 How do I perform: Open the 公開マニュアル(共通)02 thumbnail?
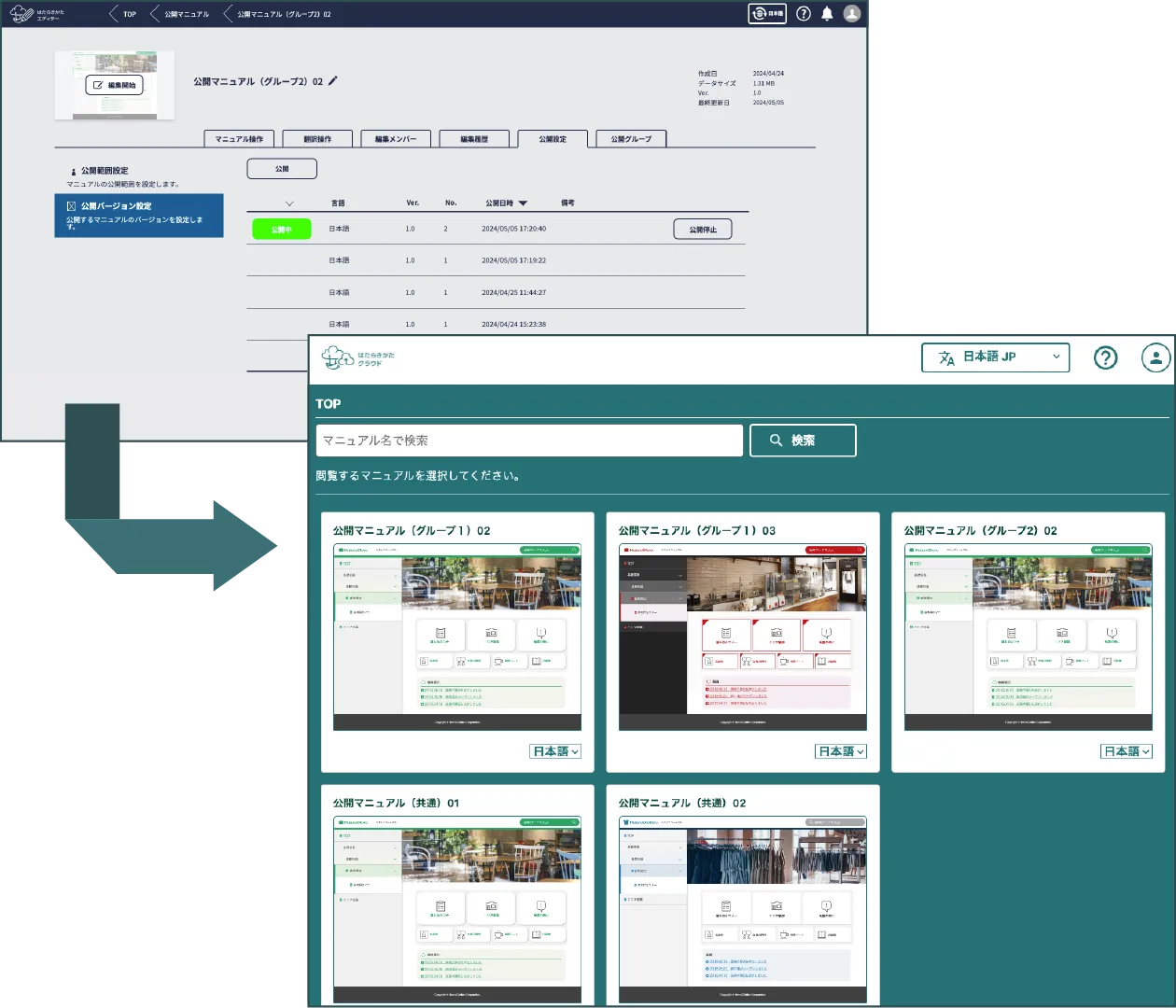pos(742,909)
